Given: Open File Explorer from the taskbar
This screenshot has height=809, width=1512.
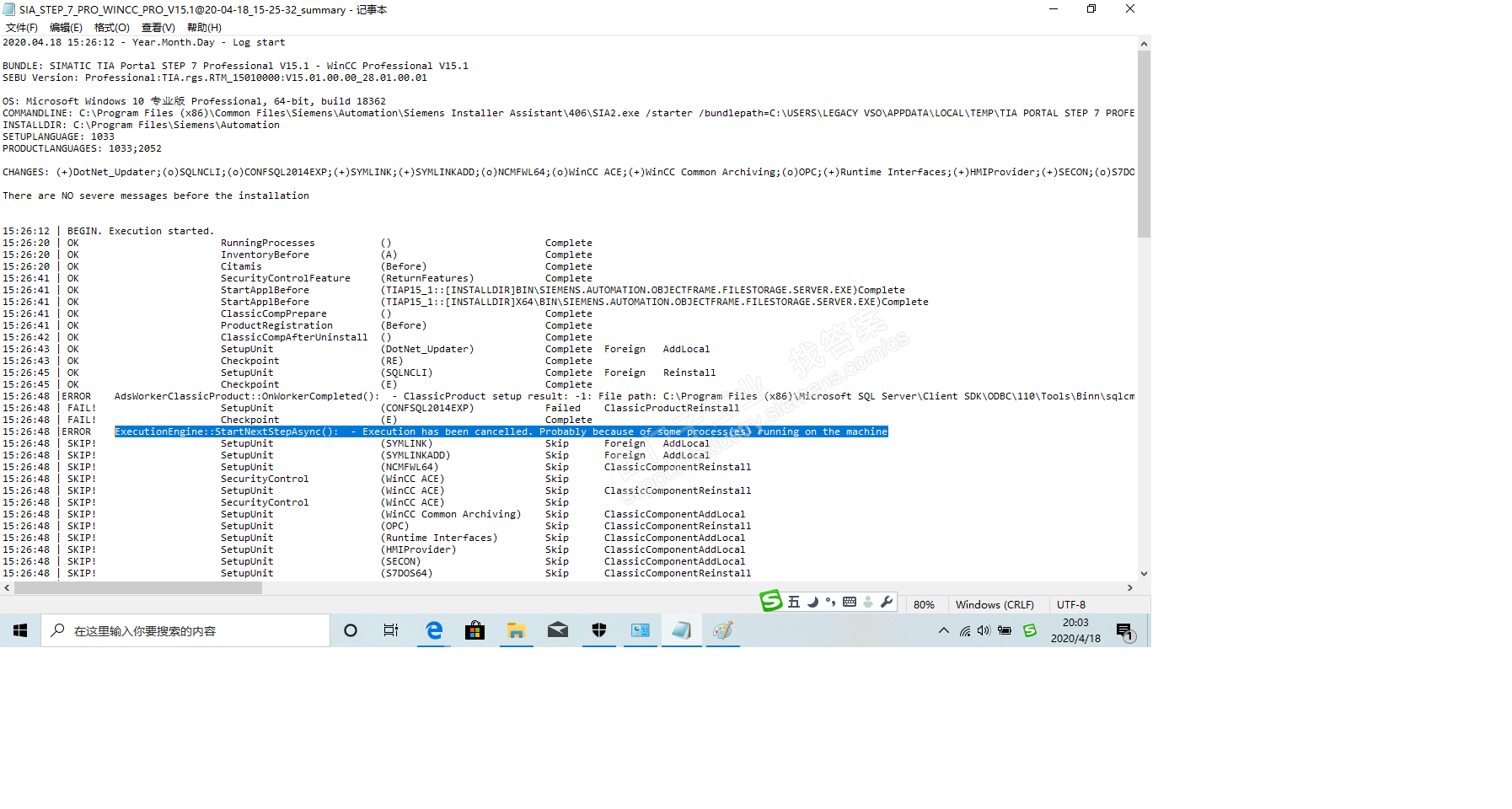Looking at the screenshot, I should [517, 630].
